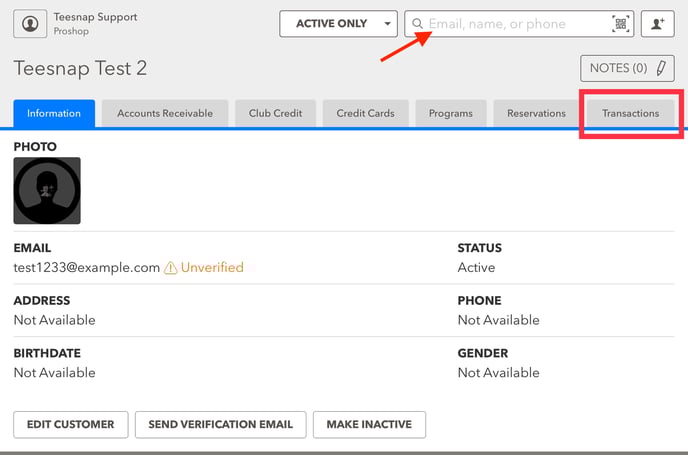688x455 pixels.
Task: Click the QR code scan icon
Action: 621,24
